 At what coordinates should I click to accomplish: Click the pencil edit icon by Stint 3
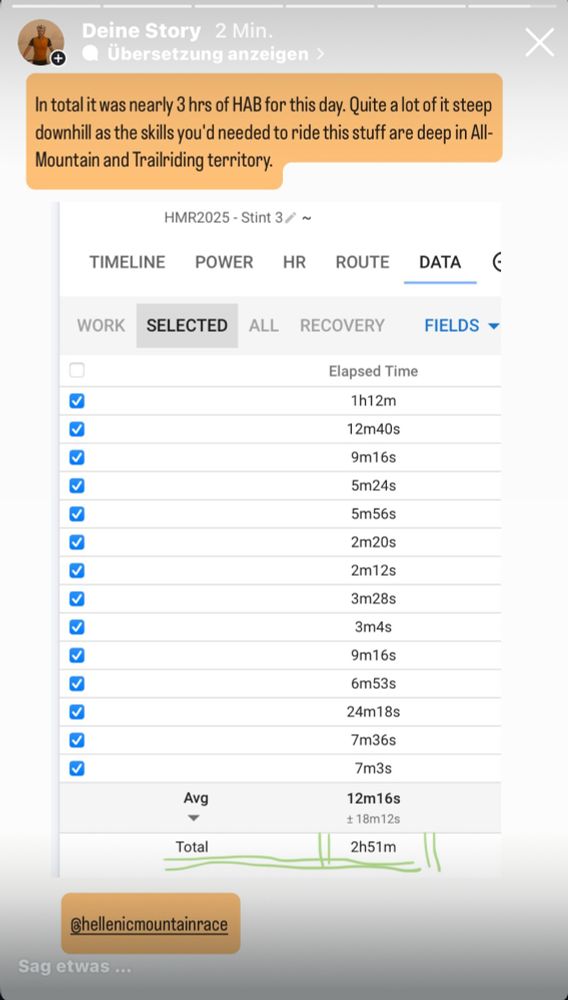coord(291,218)
